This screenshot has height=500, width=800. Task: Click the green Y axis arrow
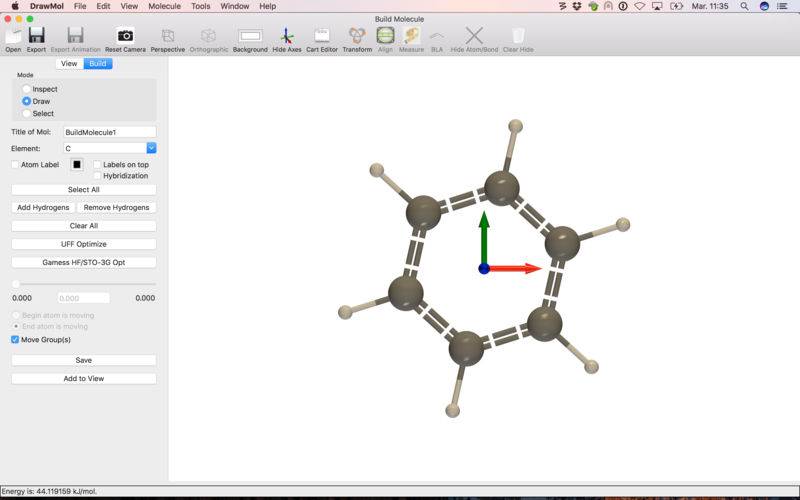[484, 238]
